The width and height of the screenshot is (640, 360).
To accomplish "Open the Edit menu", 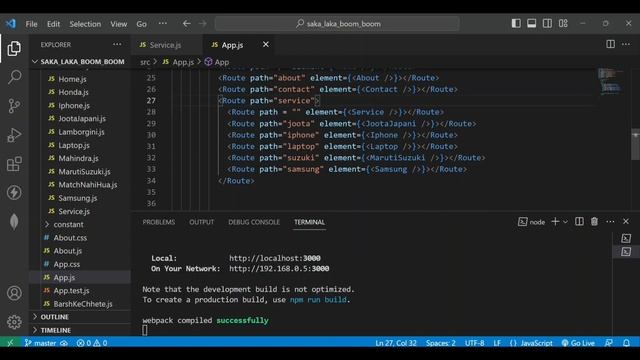I will [x=53, y=24].
